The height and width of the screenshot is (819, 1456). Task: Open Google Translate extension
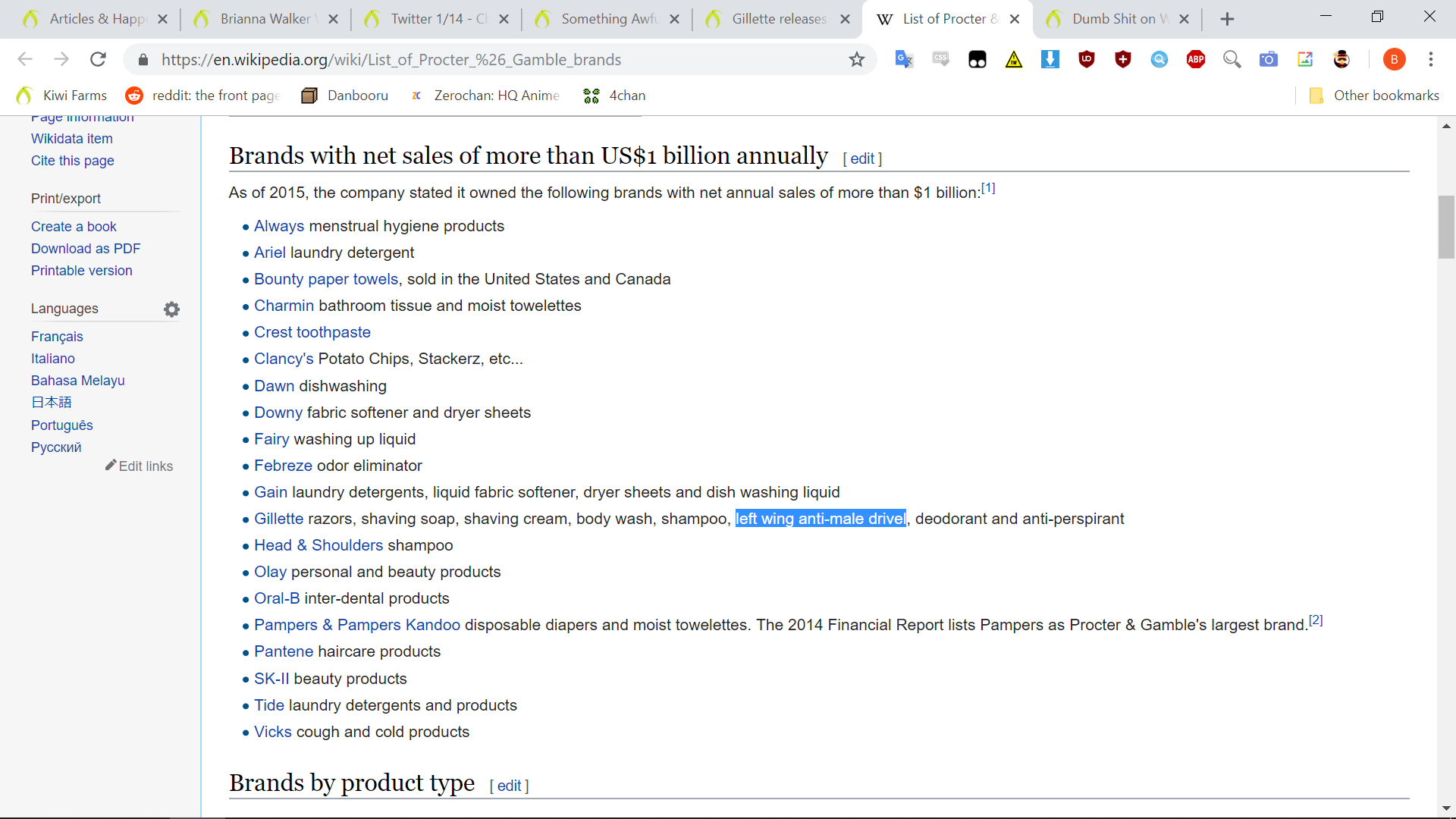[904, 59]
